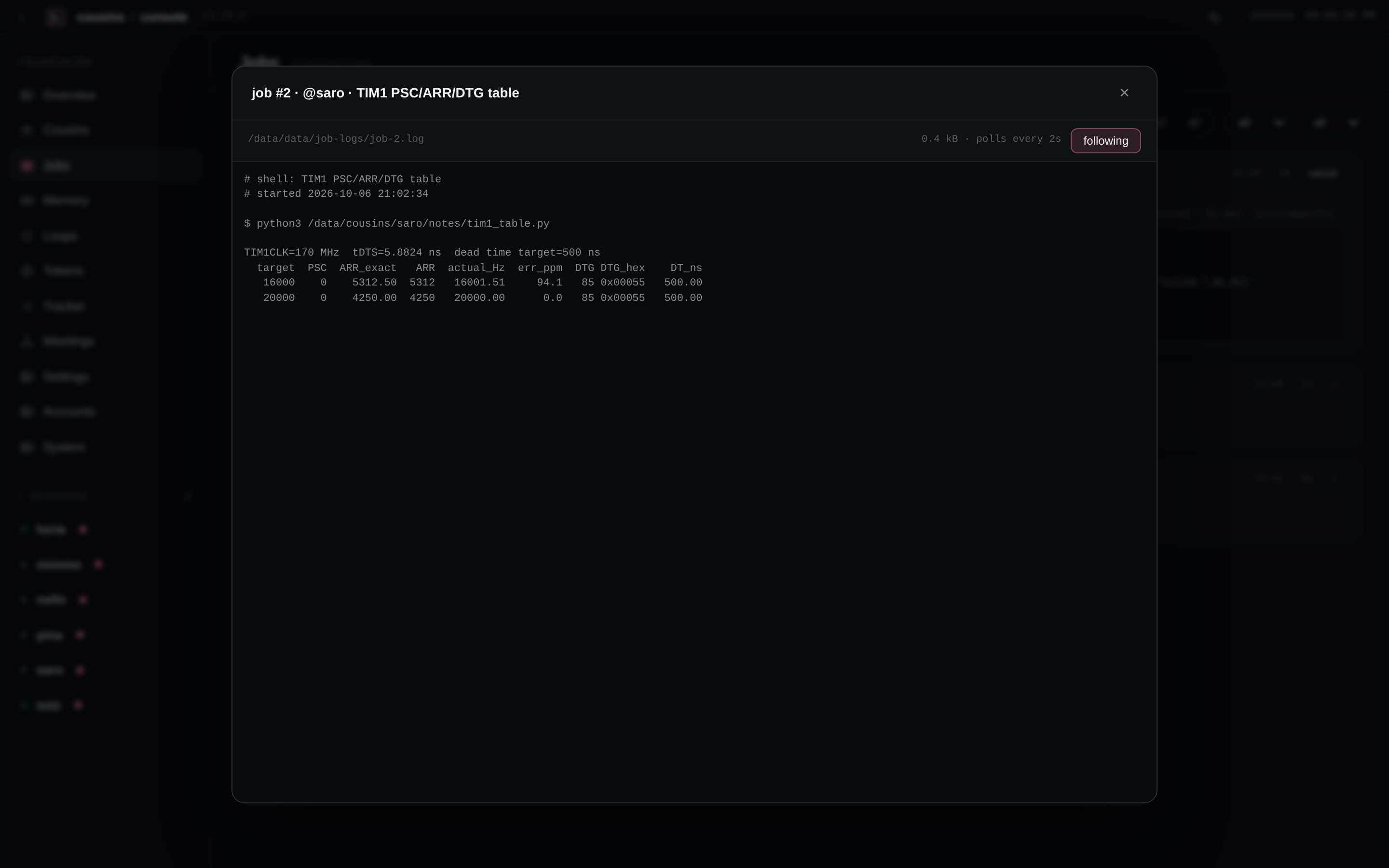Image resolution: width=1389 pixels, height=868 pixels.
Task: Click the 'PSC' column header
Action: (x=317, y=268)
